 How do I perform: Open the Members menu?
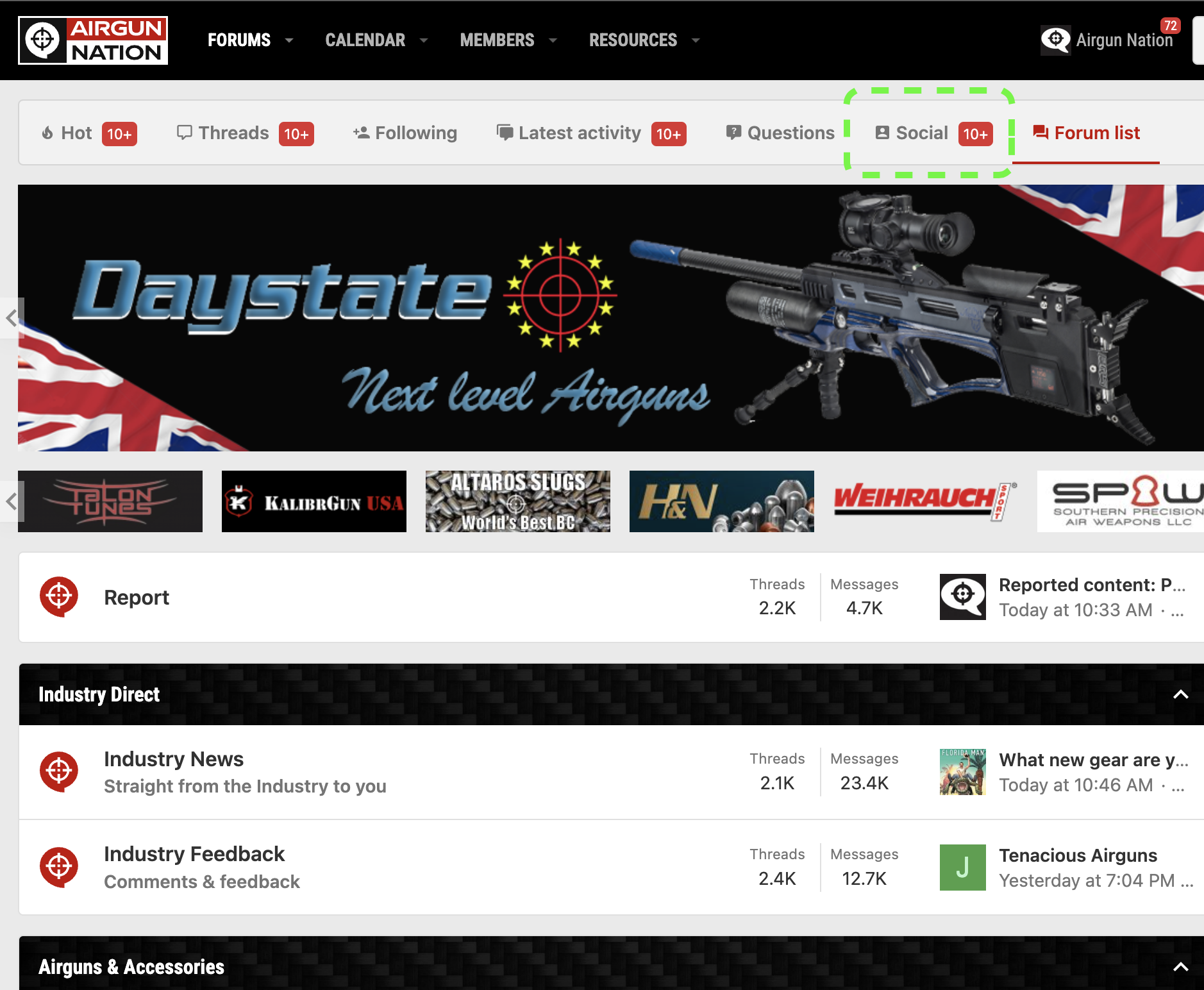pos(497,40)
